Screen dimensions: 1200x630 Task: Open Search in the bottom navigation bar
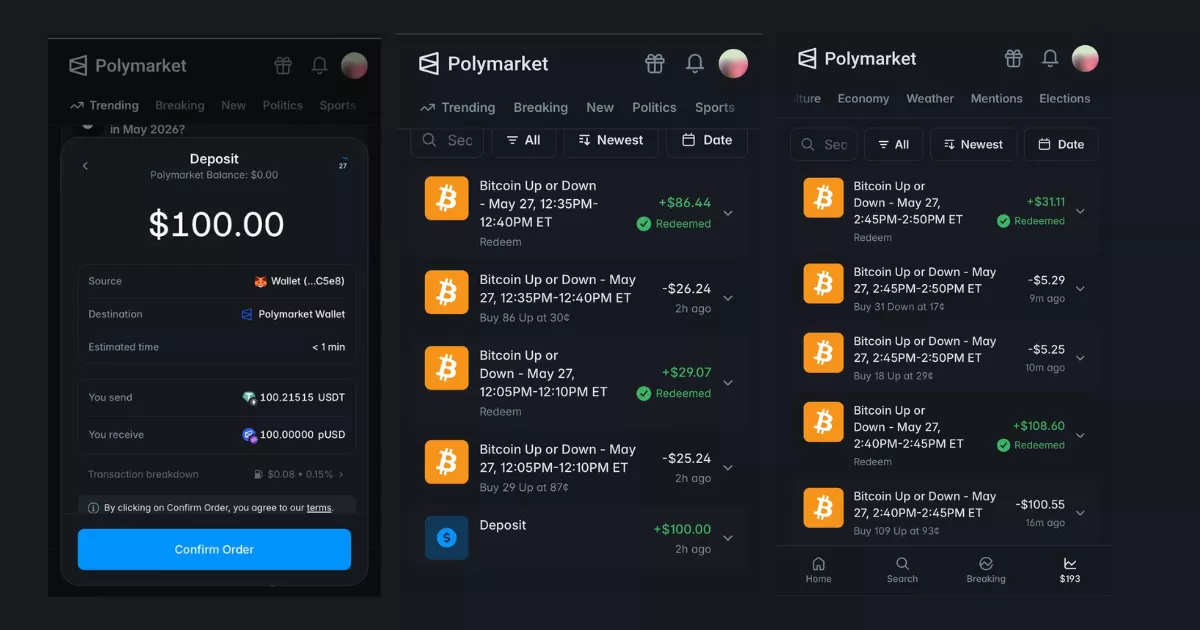point(902,570)
